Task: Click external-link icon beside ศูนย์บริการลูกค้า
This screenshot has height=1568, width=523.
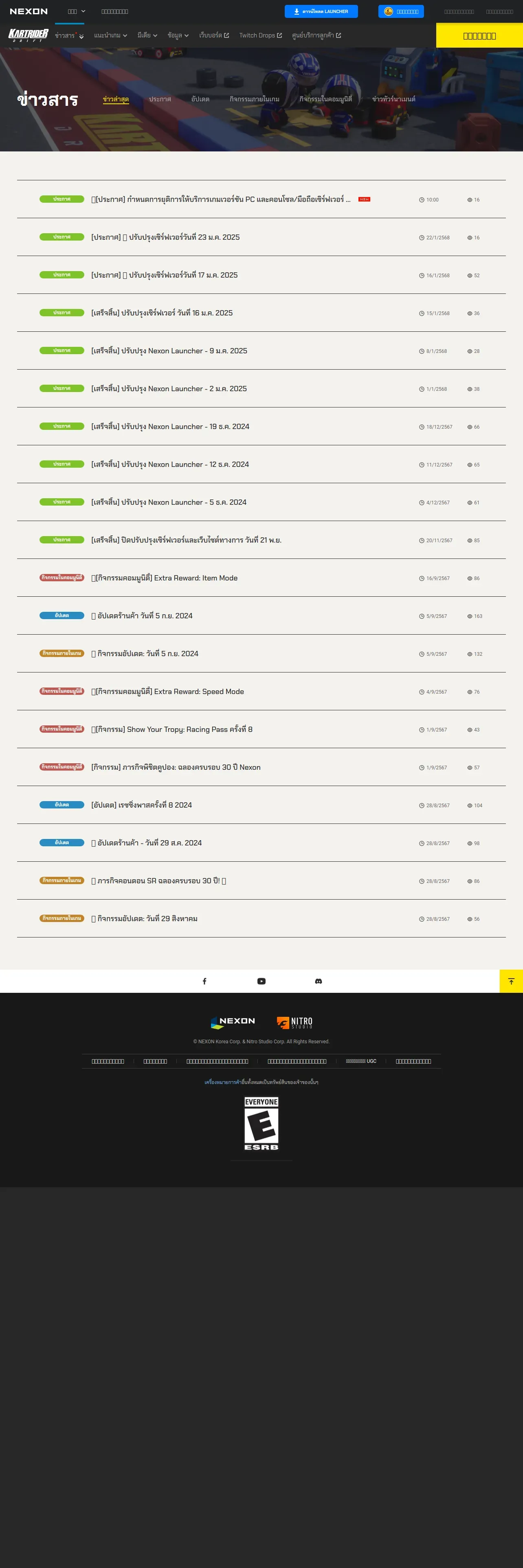Action: click(x=338, y=35)
